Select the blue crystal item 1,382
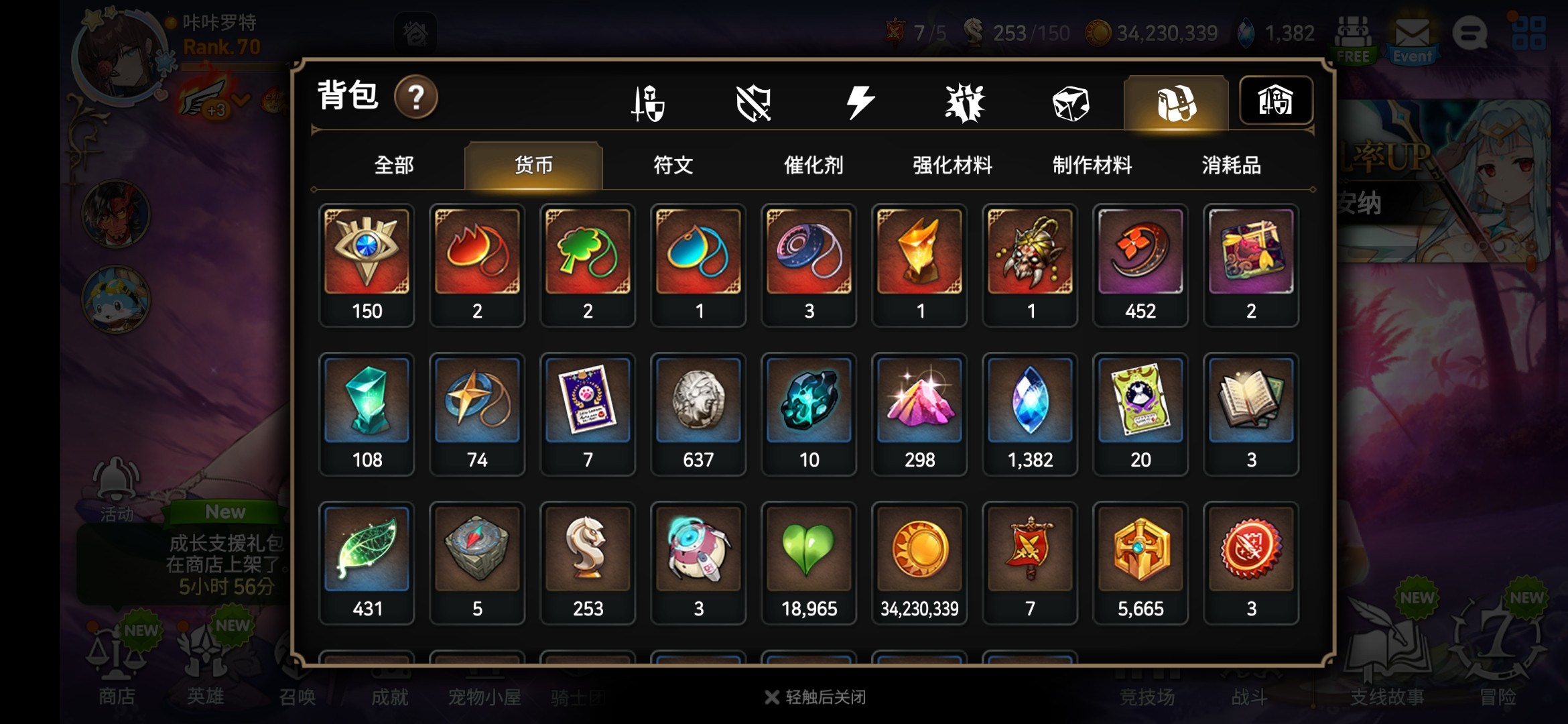Viewport: 1568px width, 724px height. pos(1030,414)
